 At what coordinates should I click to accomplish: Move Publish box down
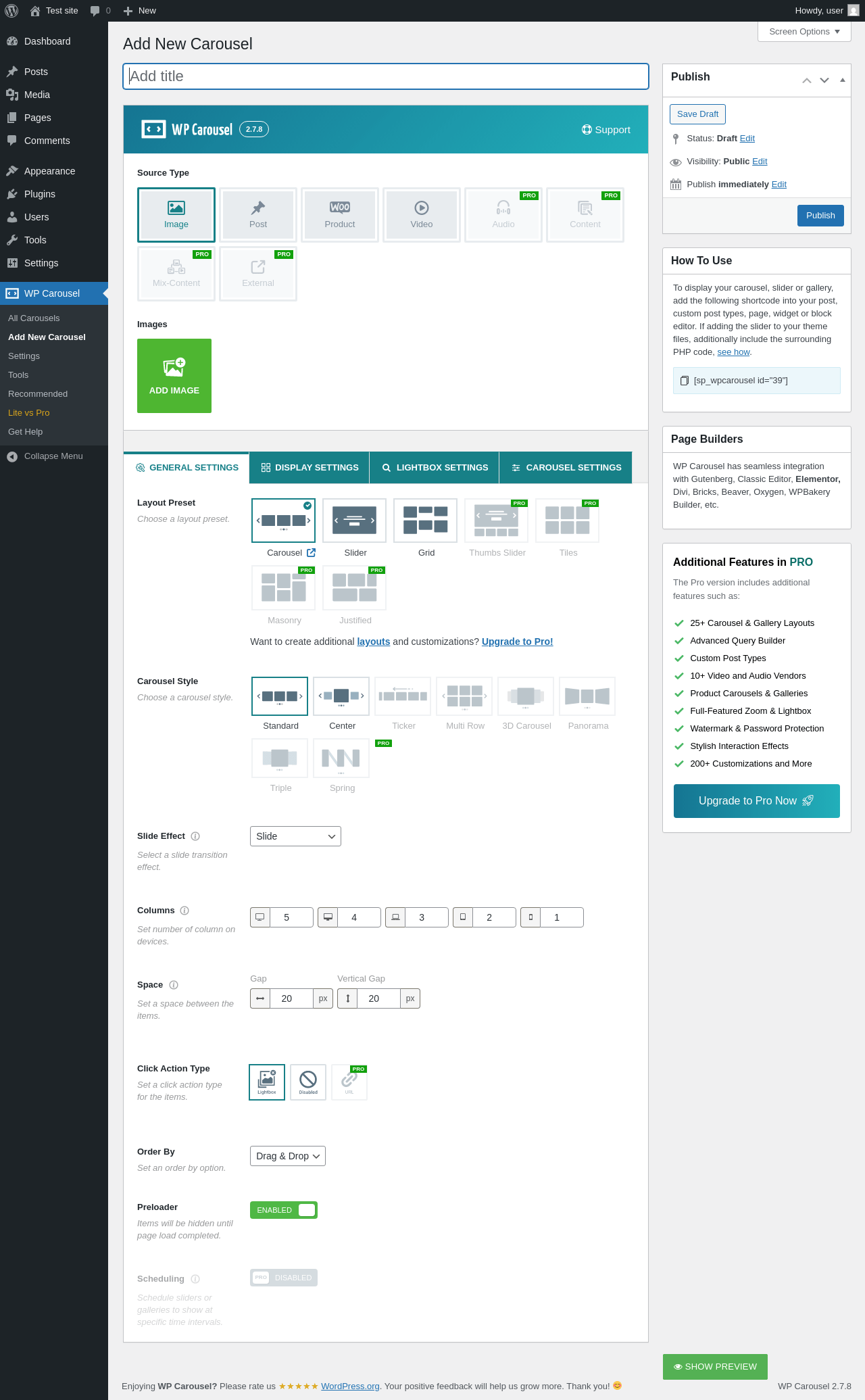coord(824,80)
